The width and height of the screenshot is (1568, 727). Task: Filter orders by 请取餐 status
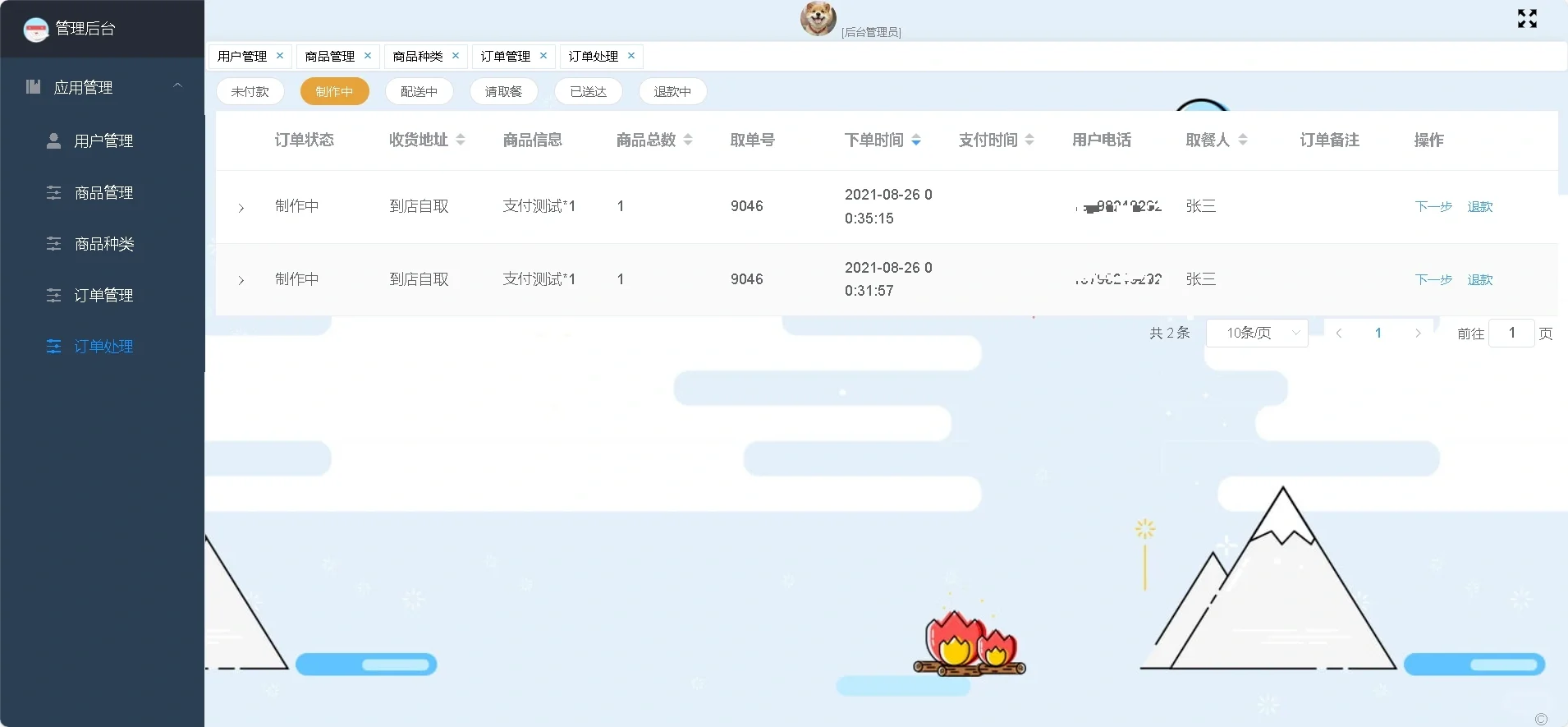504,91
